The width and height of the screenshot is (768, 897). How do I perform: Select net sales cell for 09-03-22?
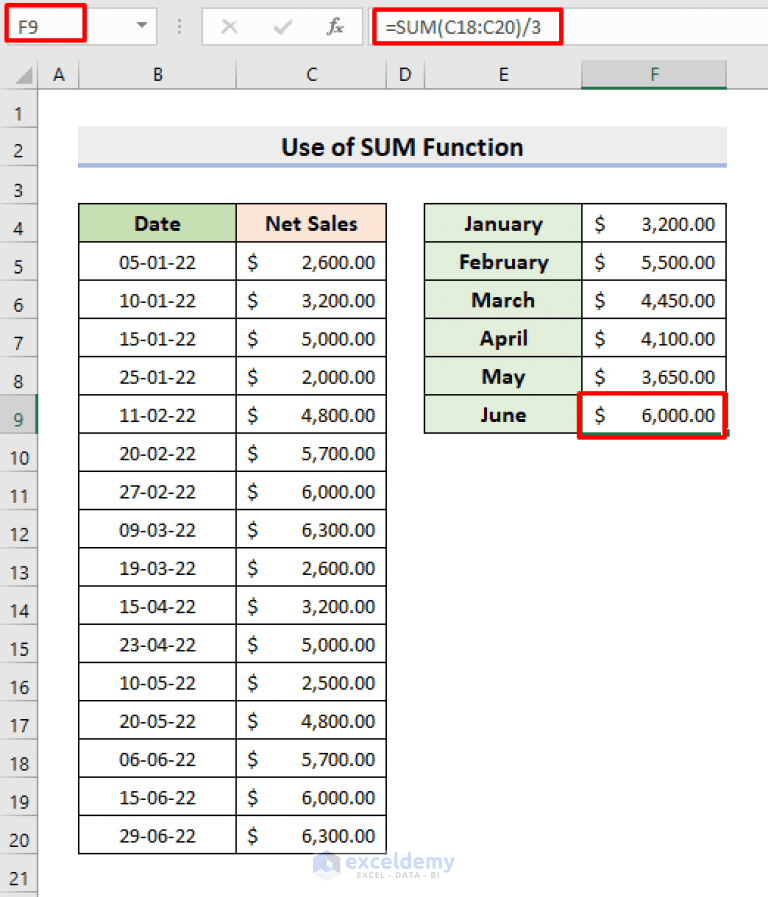[311, 530]
